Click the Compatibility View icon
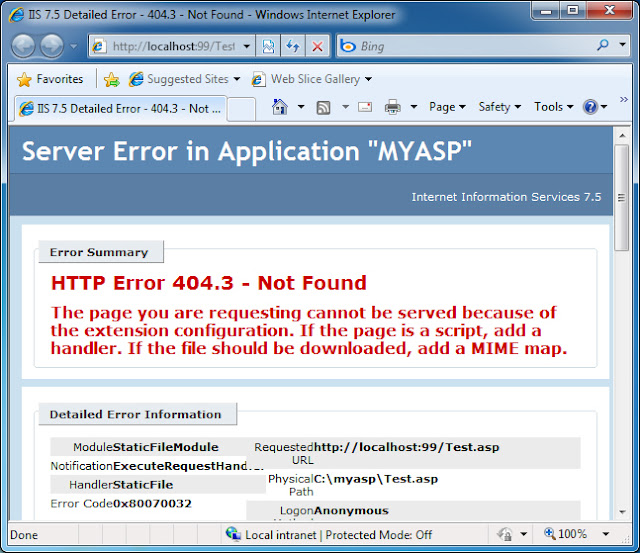Viewport: 640px width, 553px height. pyautogui.click(x=268, y=46)
